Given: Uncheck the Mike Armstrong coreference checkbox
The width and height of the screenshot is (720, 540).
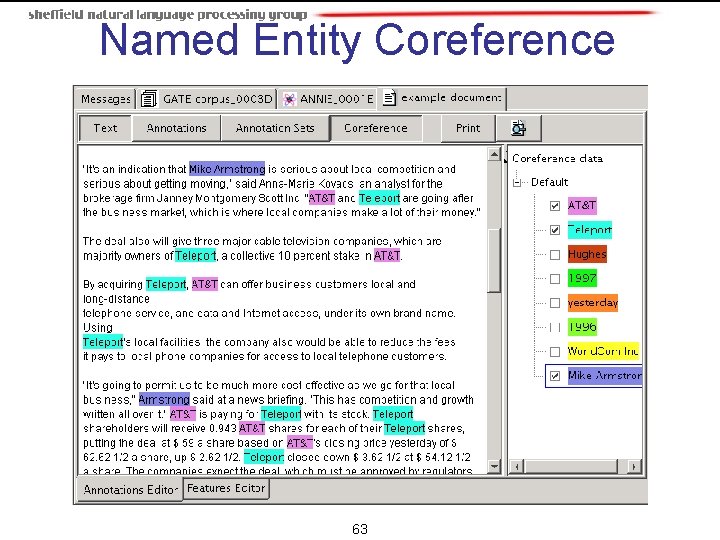Looking at the screenshot, I should tap(555, 376).
